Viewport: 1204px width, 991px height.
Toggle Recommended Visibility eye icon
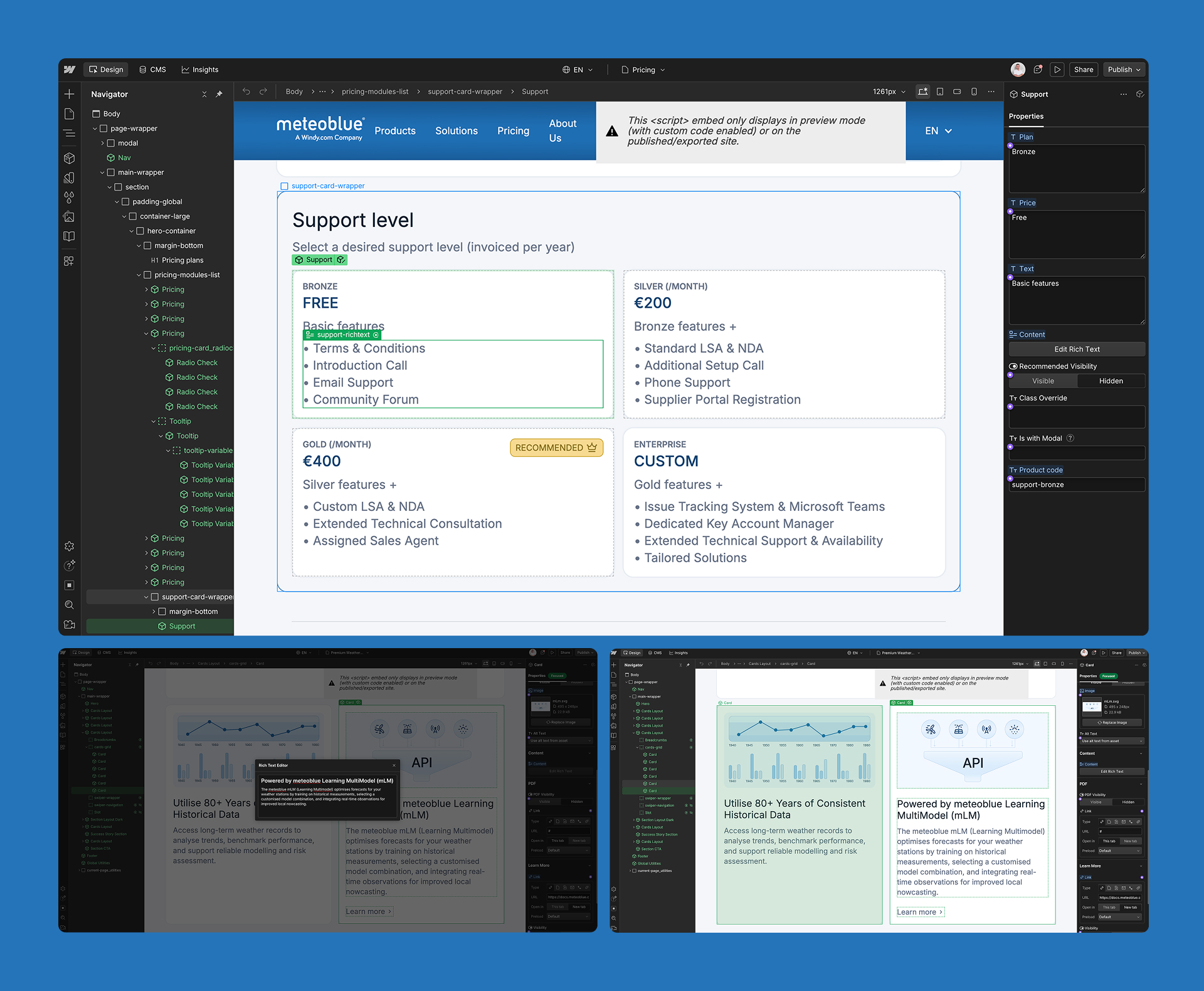pos(1013,367)
